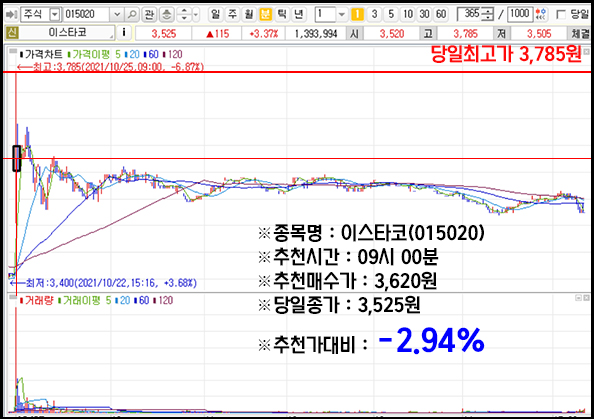
Task: Switch to the 일 daily chart tab
Action: (216, 14)
